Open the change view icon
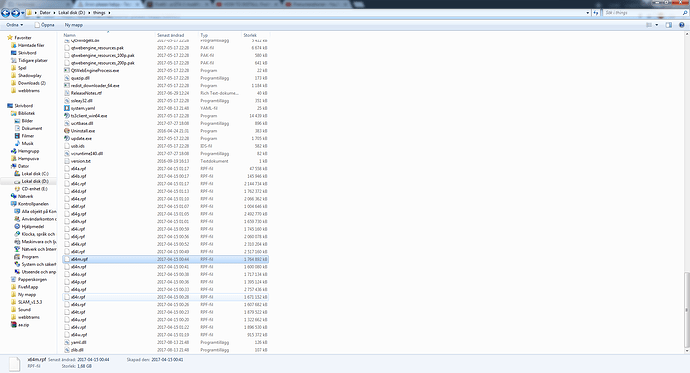This screenshot has height=373, width=690. (649, 25)
